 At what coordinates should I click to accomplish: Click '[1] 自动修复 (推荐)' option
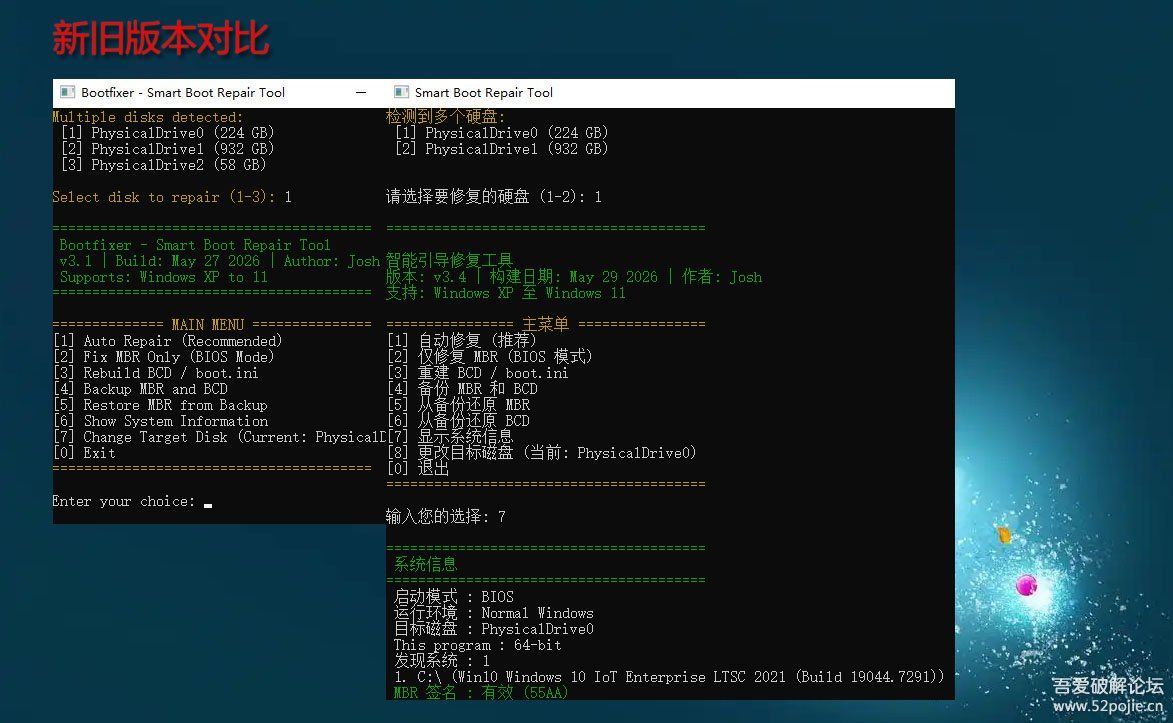(x=462, y=341)
